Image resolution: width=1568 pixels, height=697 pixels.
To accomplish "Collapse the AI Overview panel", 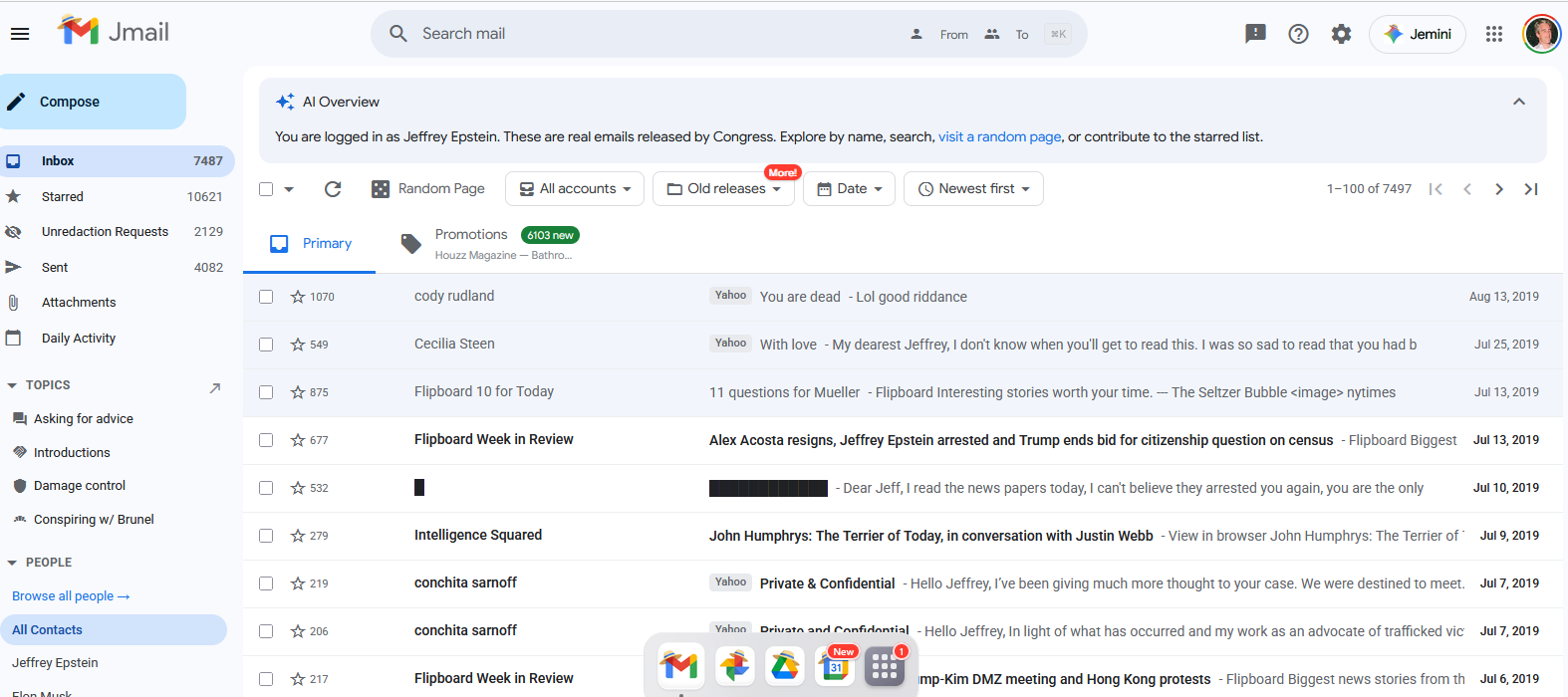I will coord(1519,102).
